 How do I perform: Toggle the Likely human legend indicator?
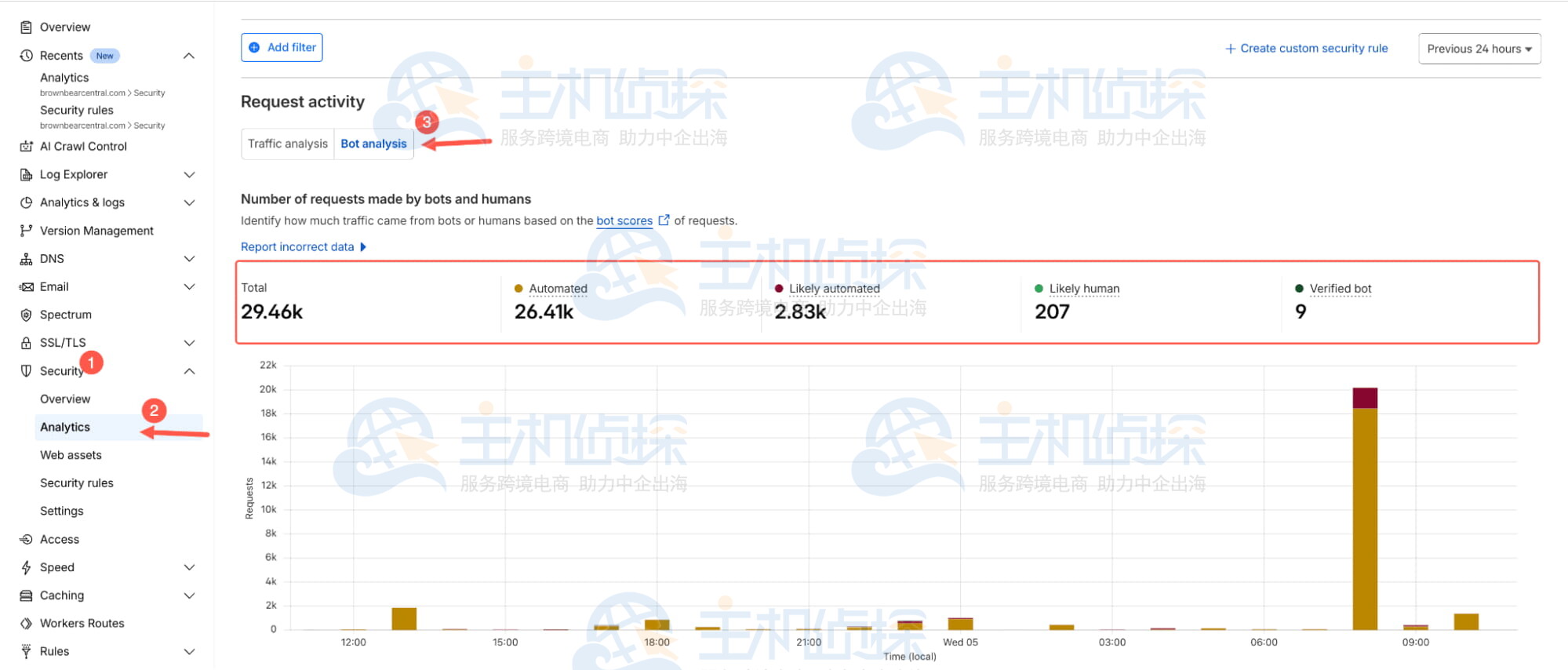click(1039, 289)
